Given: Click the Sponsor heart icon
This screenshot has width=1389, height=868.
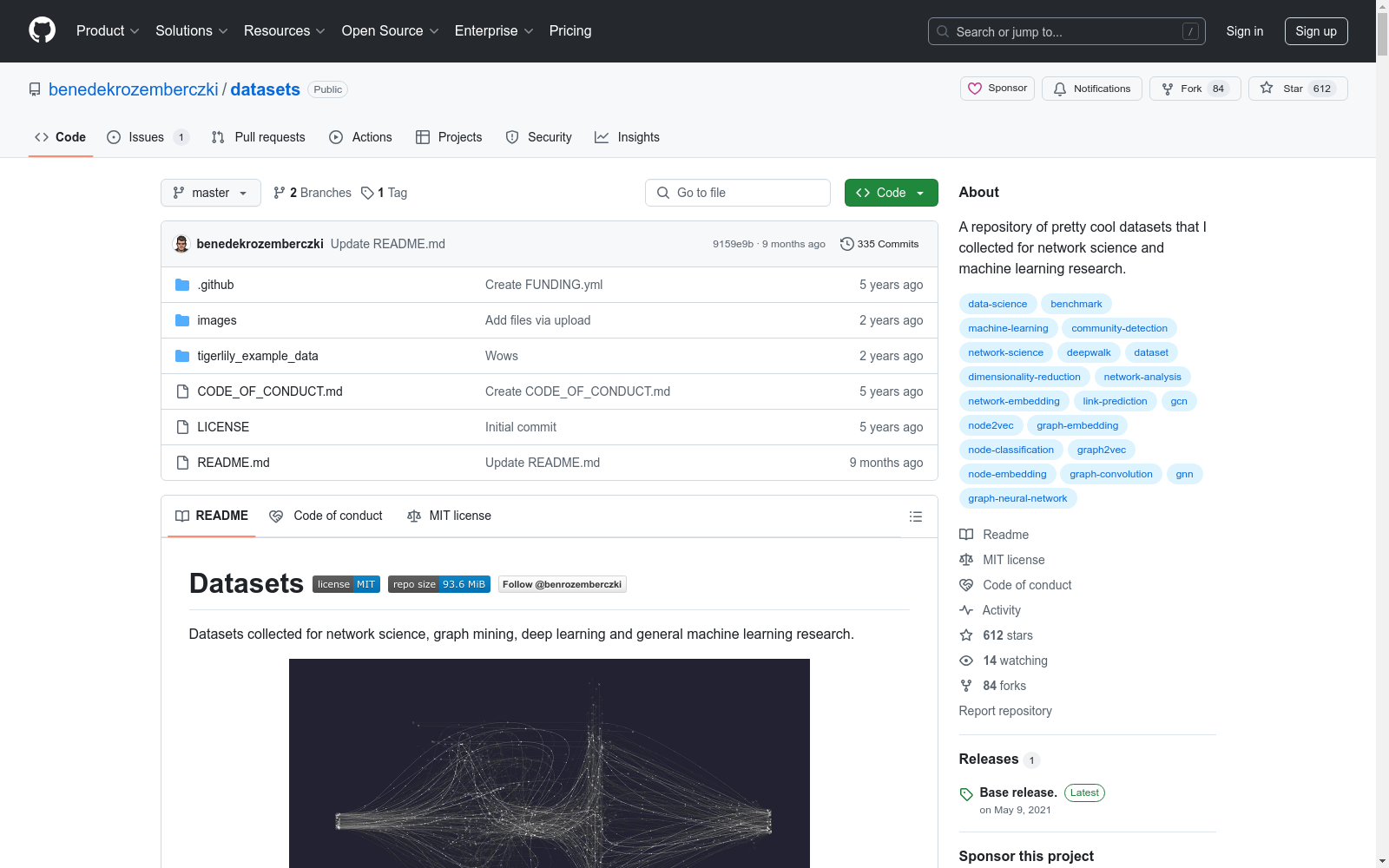Looking at the screenshot, I should click(975, 89).
